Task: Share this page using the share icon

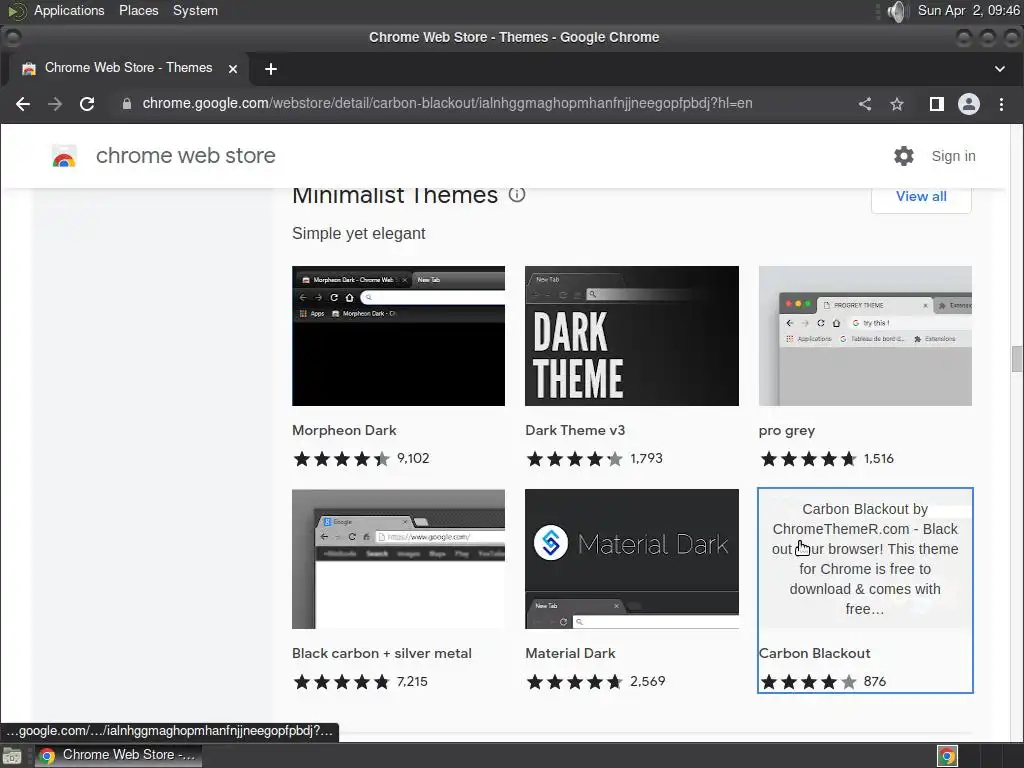Action: coord(865,104)
